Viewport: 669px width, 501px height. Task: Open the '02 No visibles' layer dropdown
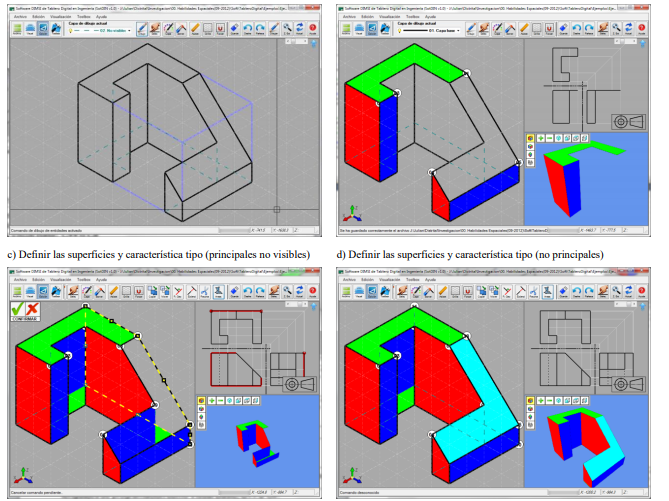pos(131,31)
